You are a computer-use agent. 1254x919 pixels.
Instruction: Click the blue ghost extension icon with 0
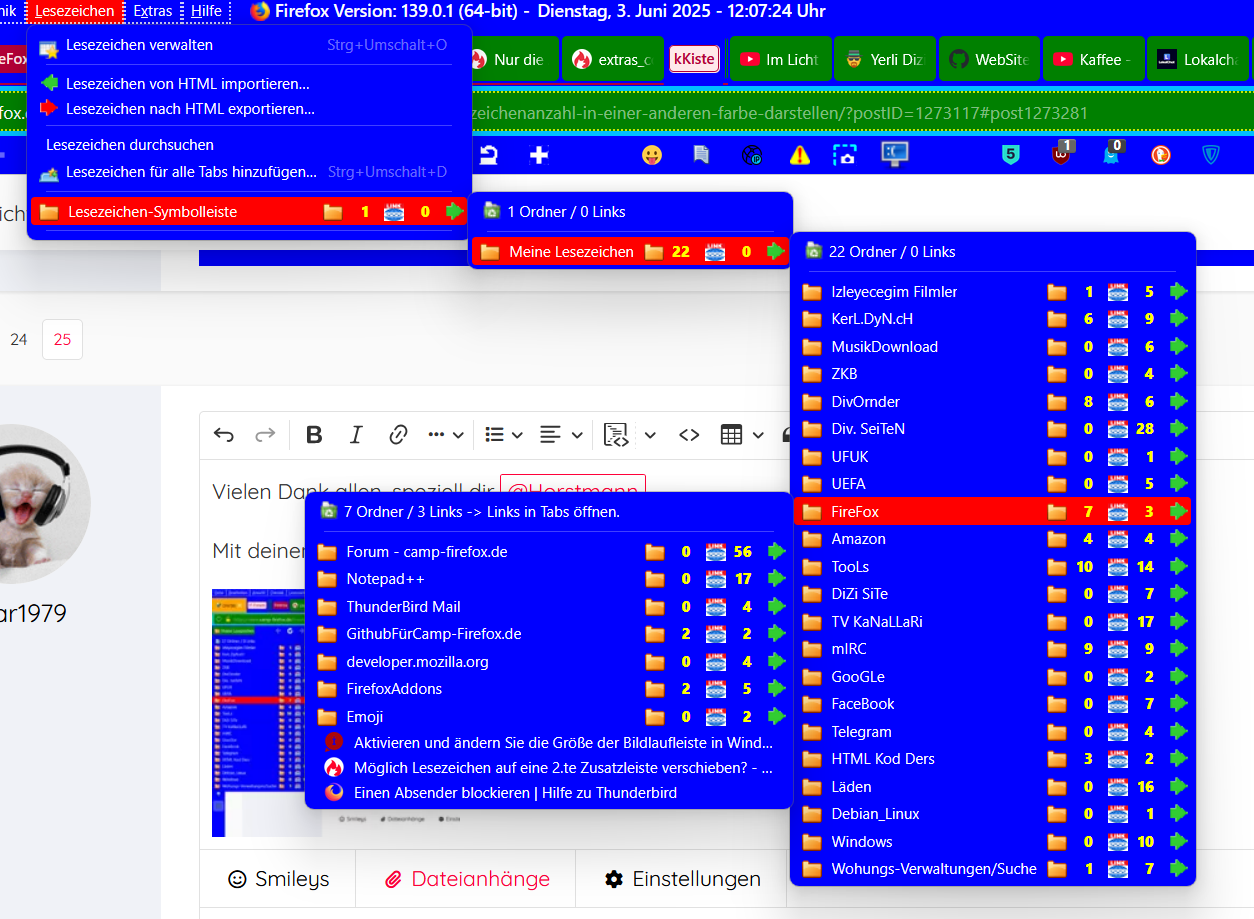pos(1111,154)
